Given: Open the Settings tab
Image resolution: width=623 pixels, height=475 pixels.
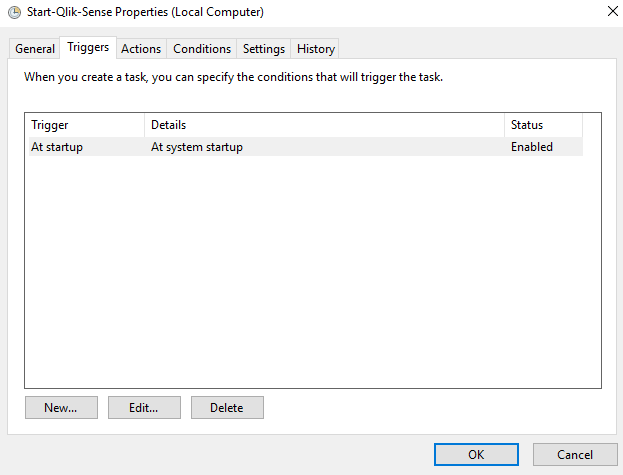Looking at the screenshot, I should tap(264, 49).
